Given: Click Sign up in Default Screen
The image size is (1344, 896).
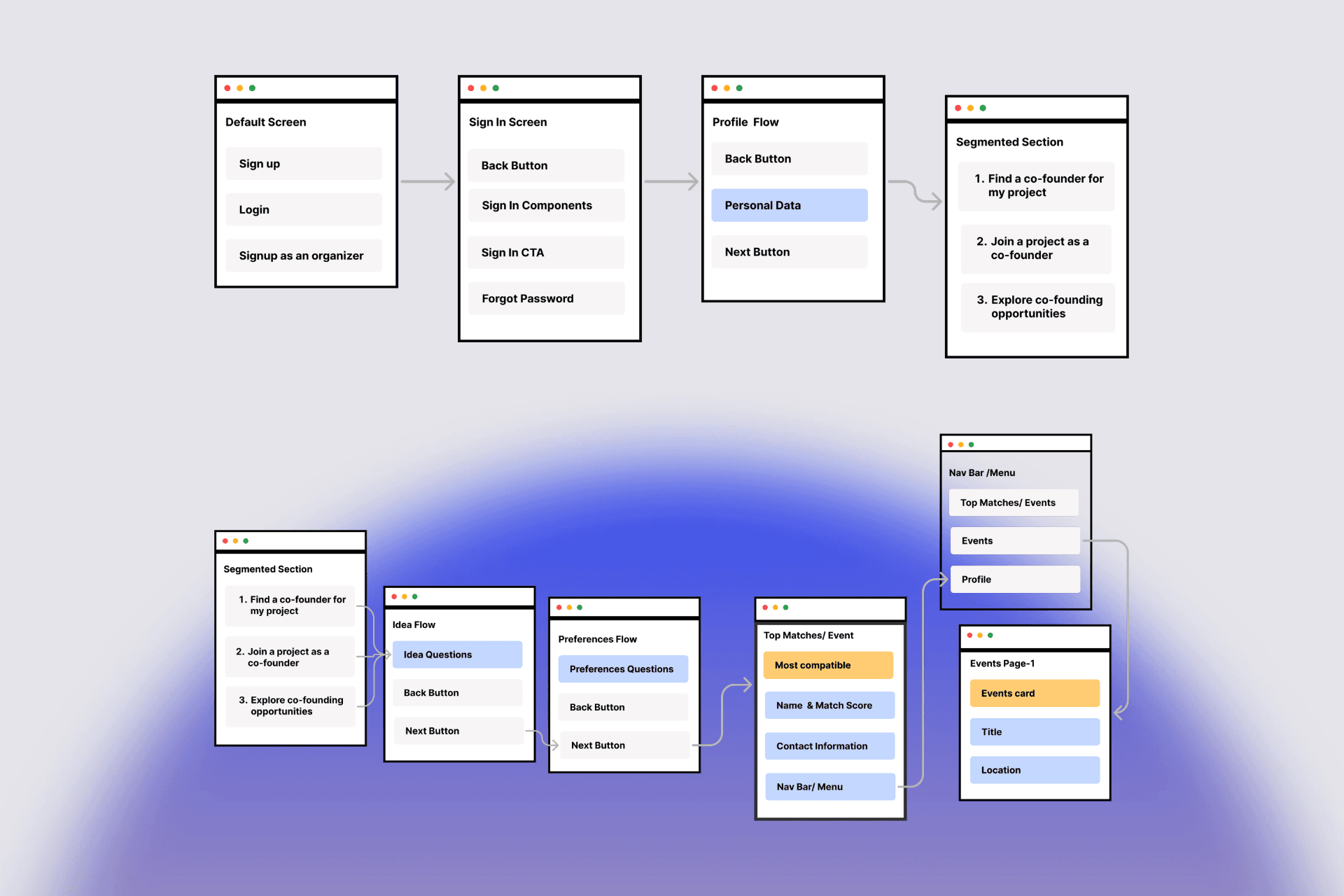Looking at the screenshot, I should coord(303,163).
